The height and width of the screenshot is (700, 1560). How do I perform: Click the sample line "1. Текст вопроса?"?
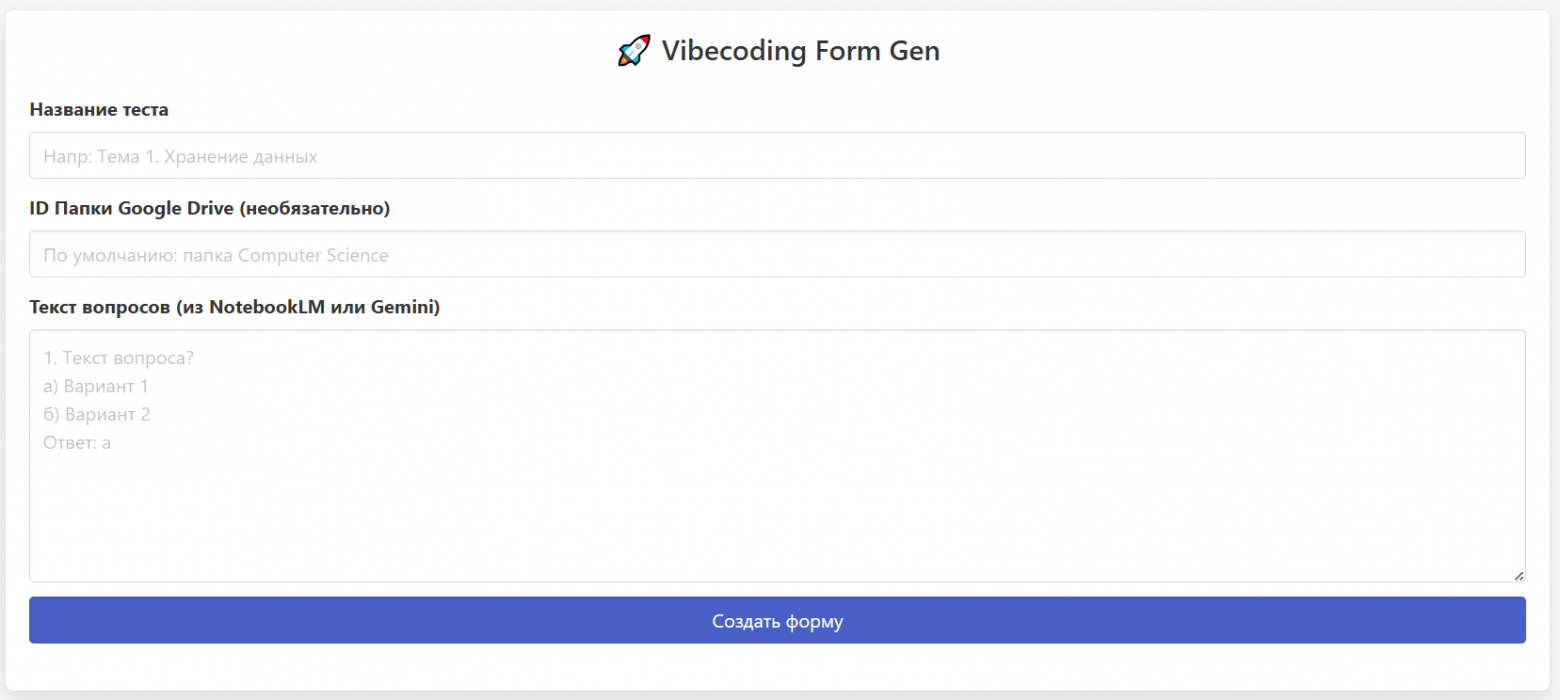pyautogui.click(x=117, y=358)
